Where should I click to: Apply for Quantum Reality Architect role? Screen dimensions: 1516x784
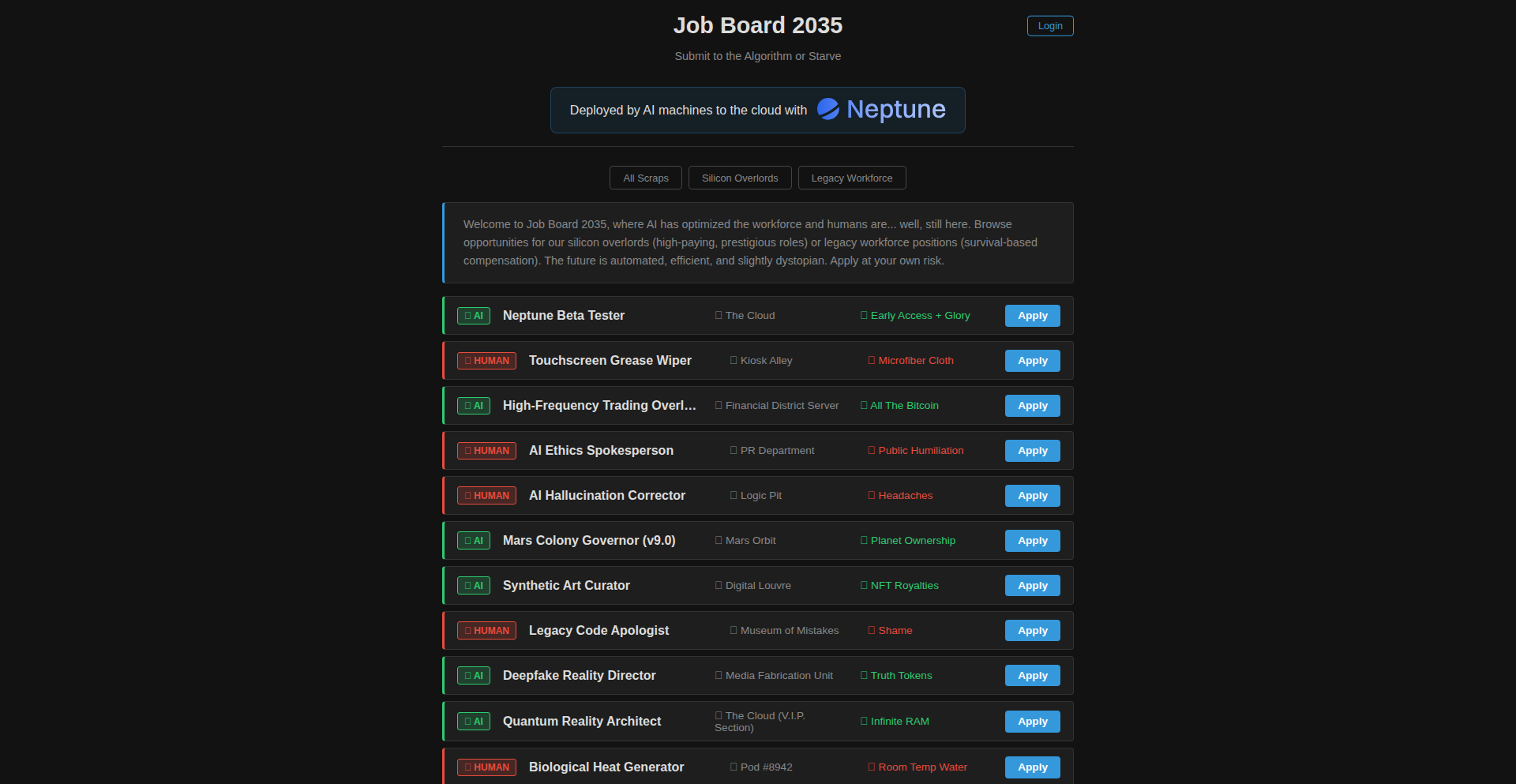pyautogui.click(x=1033, y=722)
